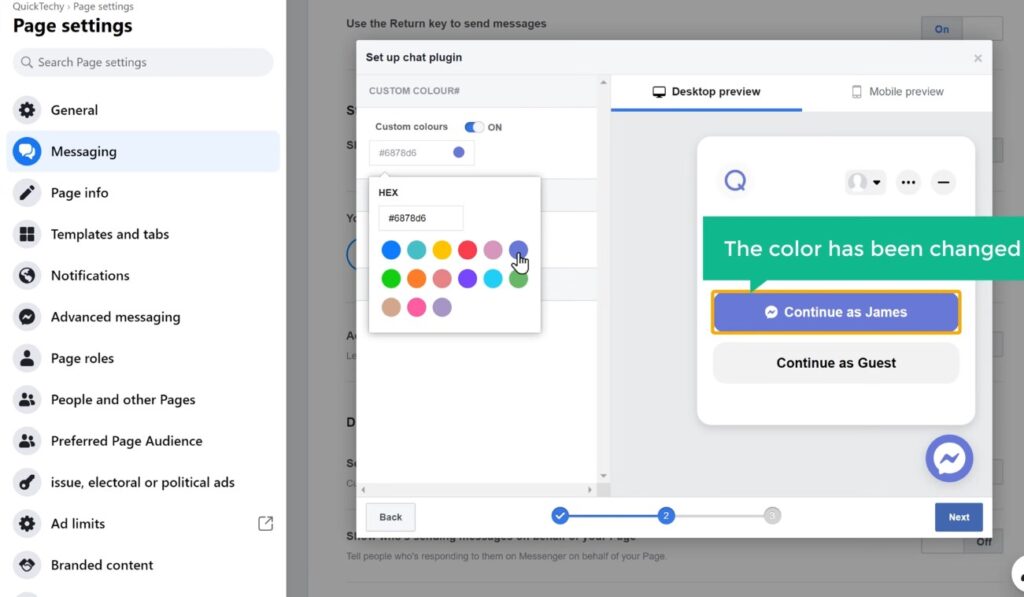Image resolution: width=1024 pixels, height=597 pixels.
Task: Click the General gear icon in sidebar
Action: coord(27,110)
